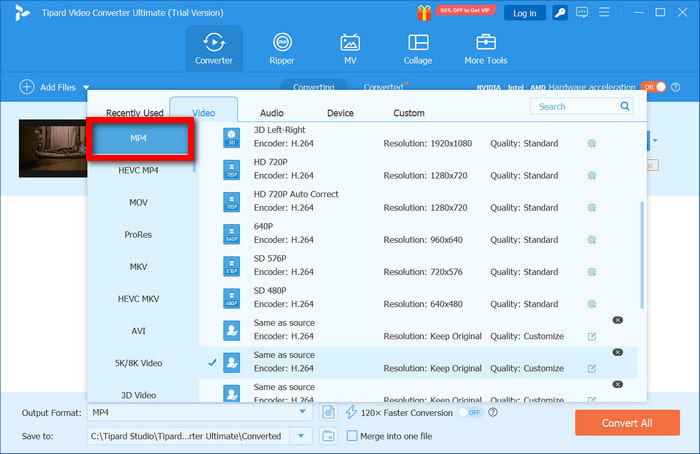Click the search magnifier icon
The width and height of the screenshot is (700, 454).
click(x=625, y=106)
